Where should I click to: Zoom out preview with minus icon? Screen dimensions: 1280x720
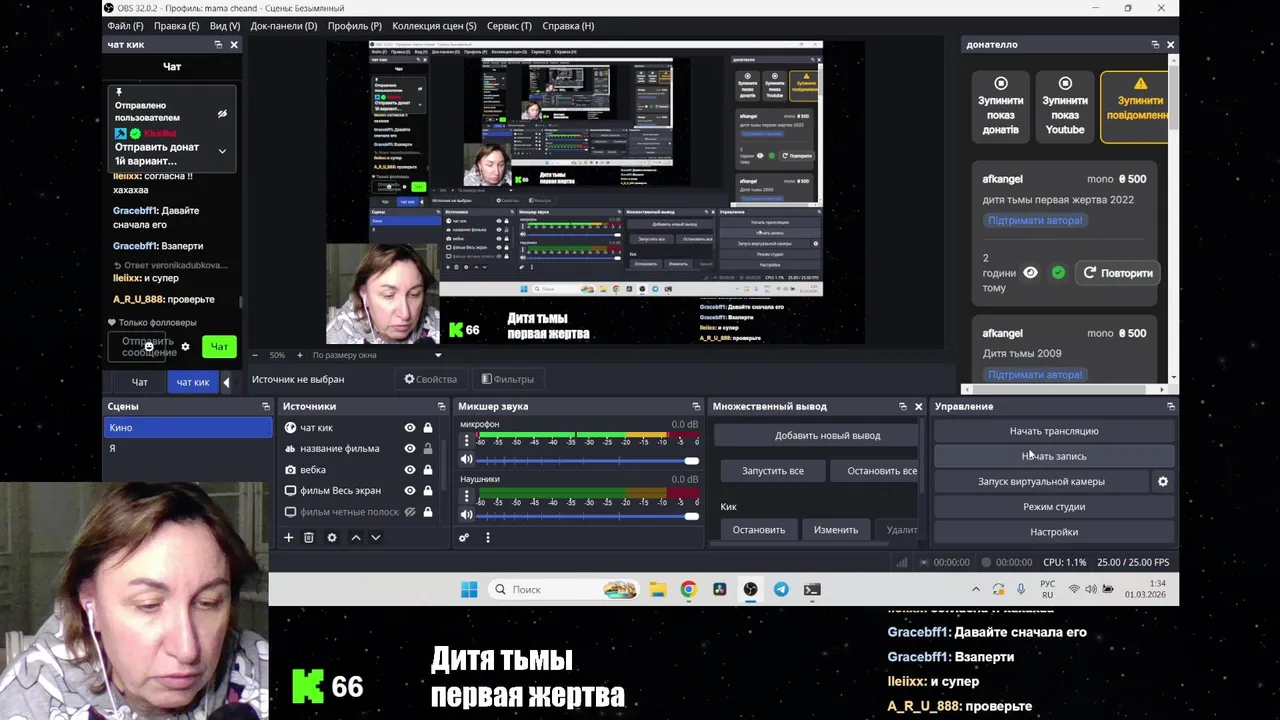tap(254, 355)
